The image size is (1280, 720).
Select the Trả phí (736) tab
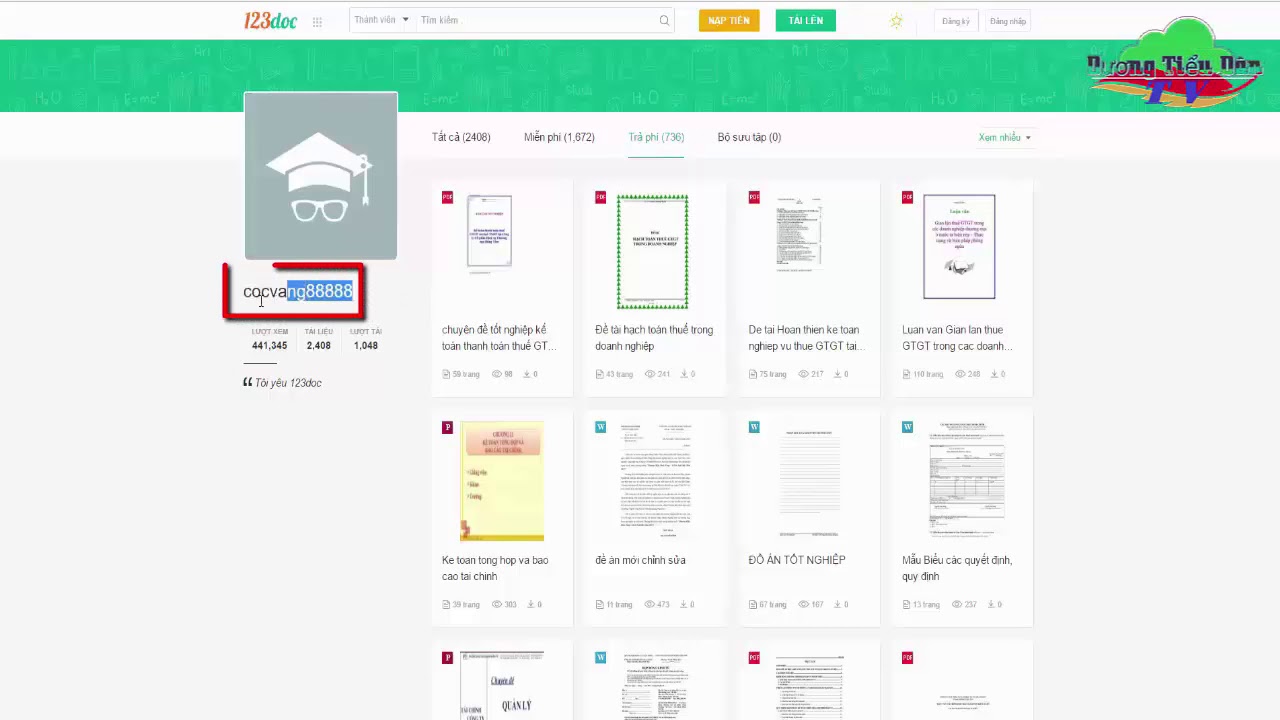pyautogui.click(x=656, y=137)
